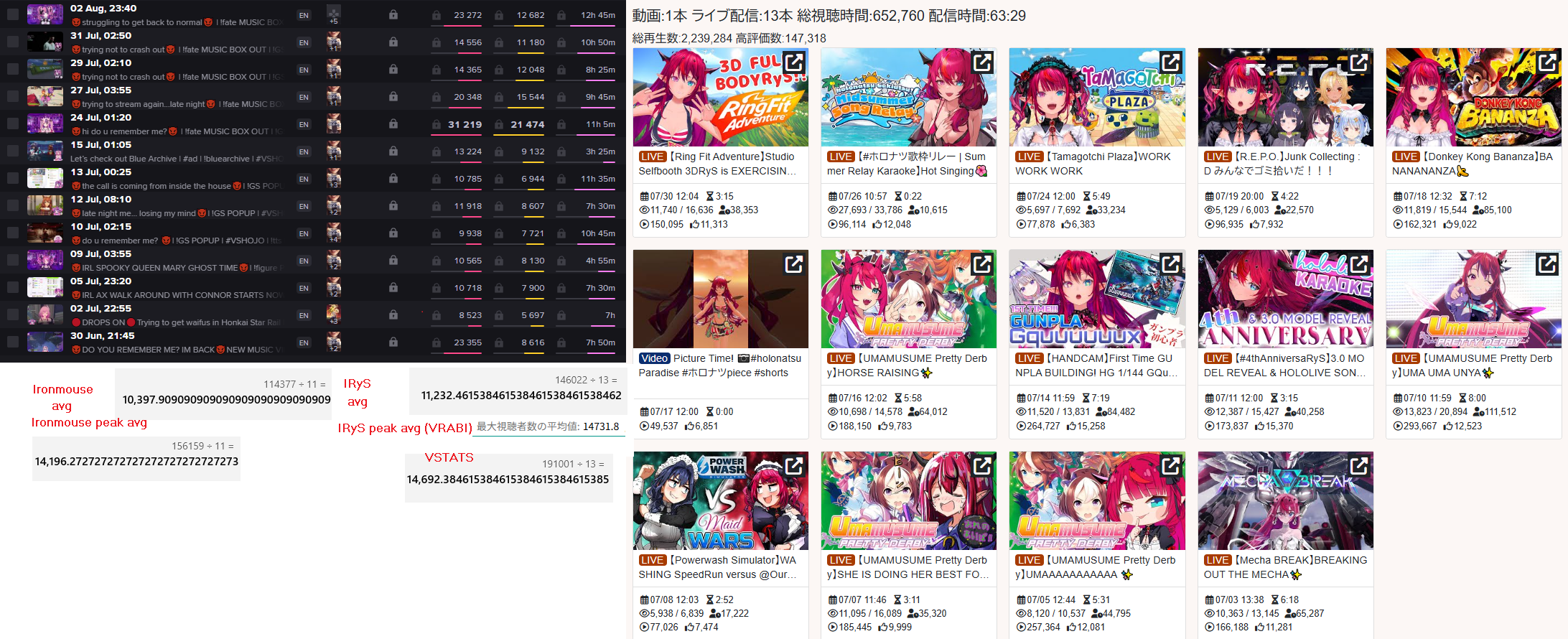Screen dimensions: 1568x639
Task: Click the '21 474' average viewers cell
Action: click(528, 124)
